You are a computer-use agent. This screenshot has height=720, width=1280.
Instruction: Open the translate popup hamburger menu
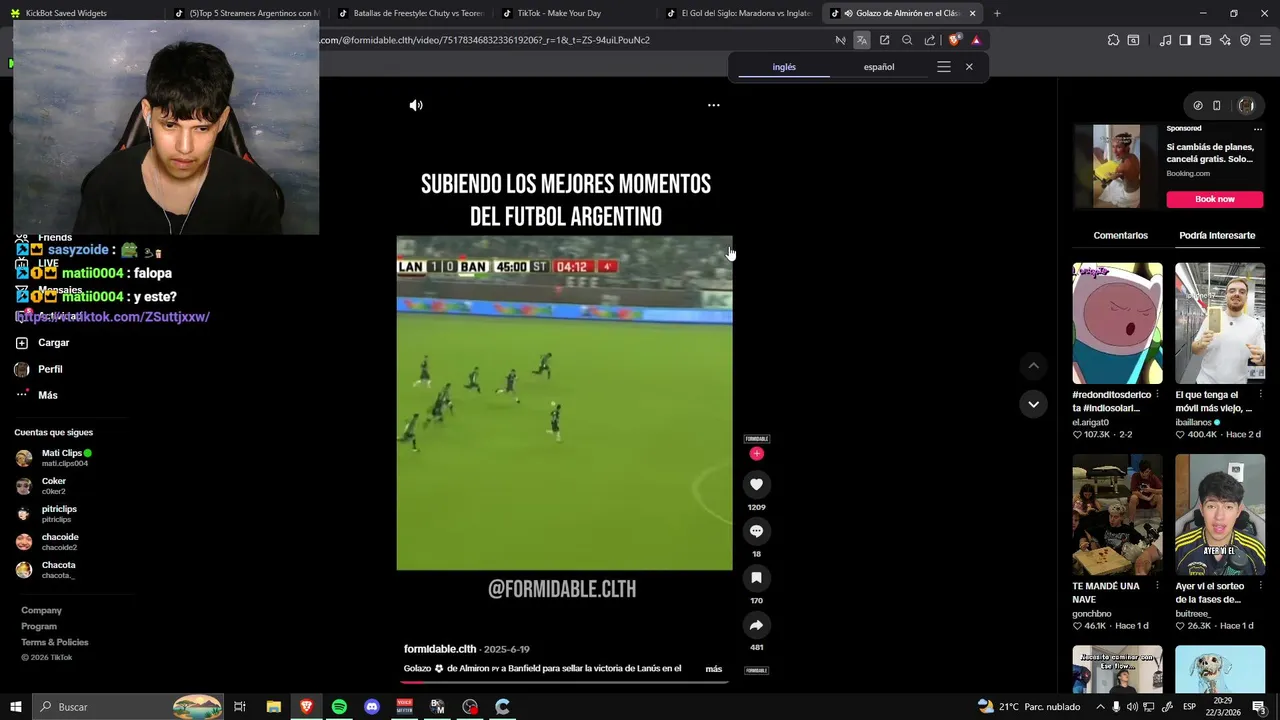tap(943, 67)
